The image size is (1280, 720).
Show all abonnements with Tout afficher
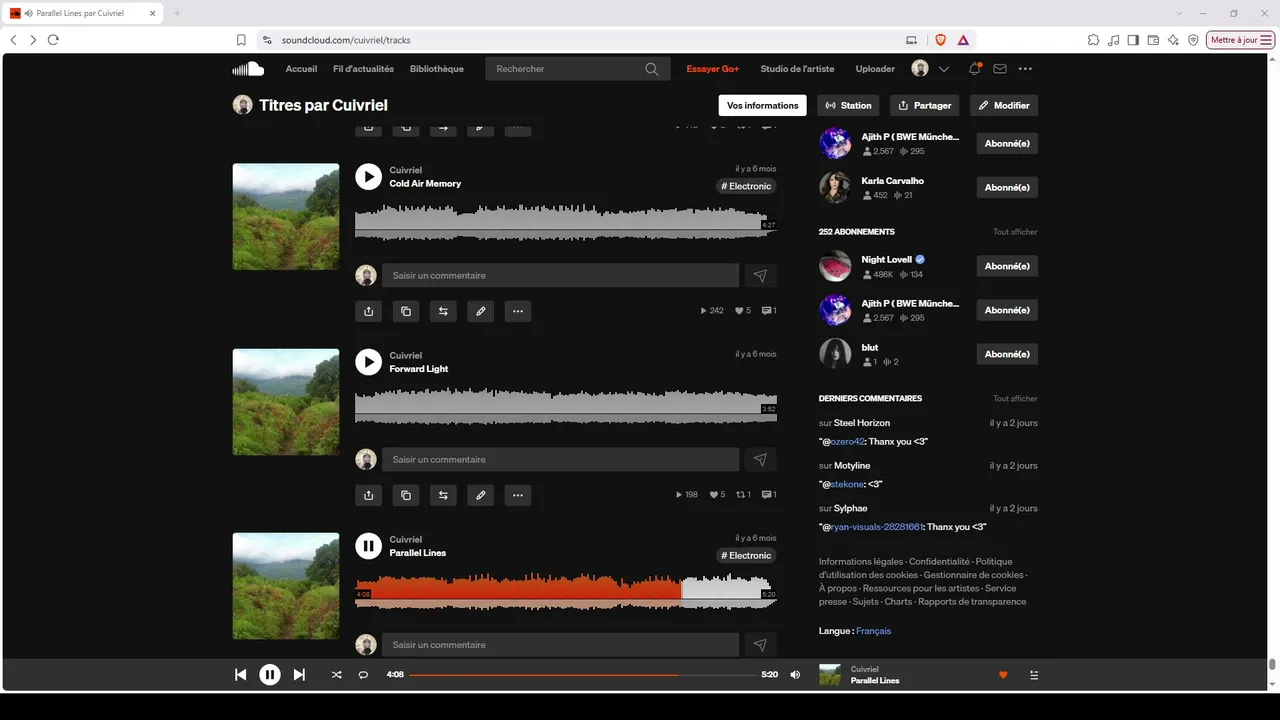tap(1015, 232)
